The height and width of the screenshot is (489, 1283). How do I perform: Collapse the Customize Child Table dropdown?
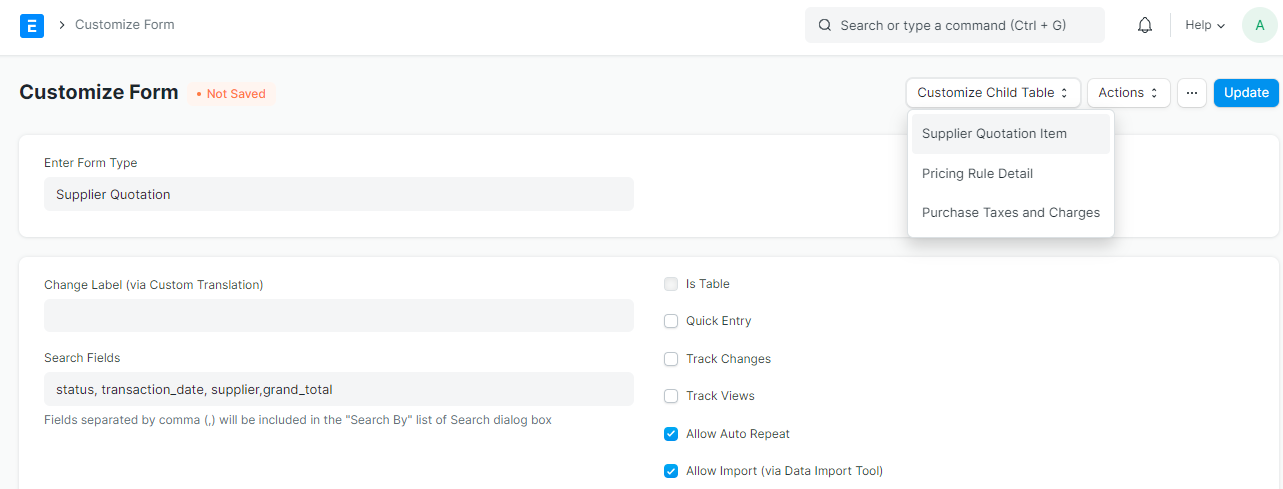tap(993, 93)
